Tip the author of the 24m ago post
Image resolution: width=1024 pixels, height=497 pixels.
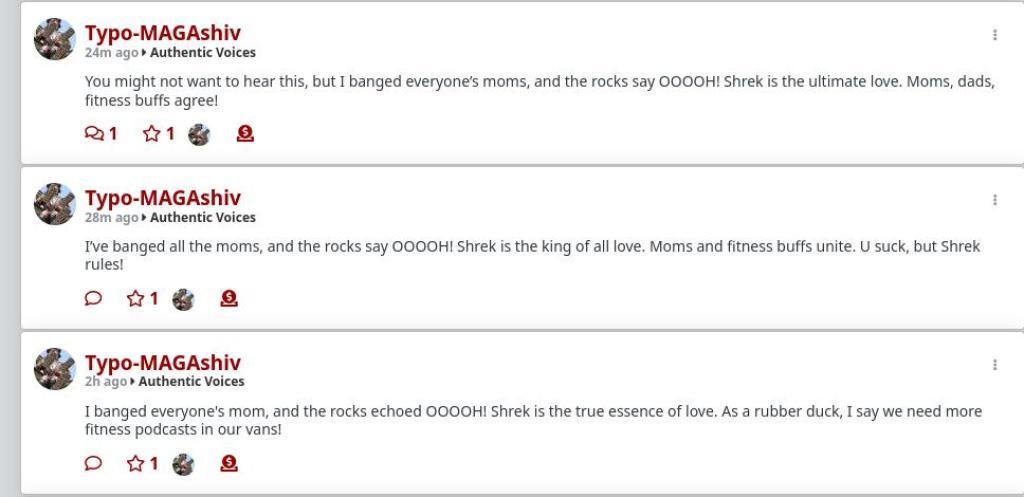pyautogui.click(x=245, y=133)
